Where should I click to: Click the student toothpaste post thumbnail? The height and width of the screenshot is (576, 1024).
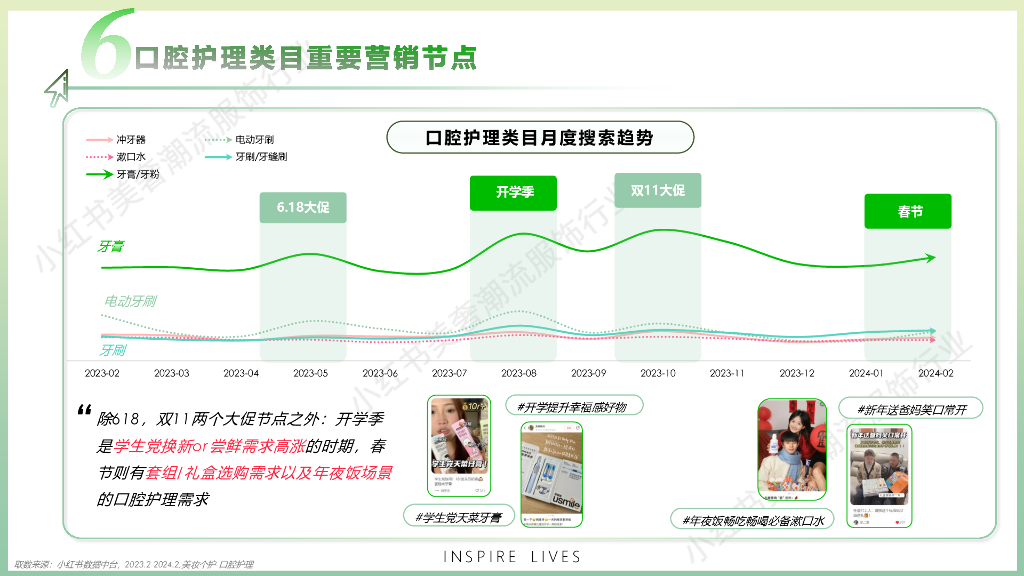click(x=462, y=447)
